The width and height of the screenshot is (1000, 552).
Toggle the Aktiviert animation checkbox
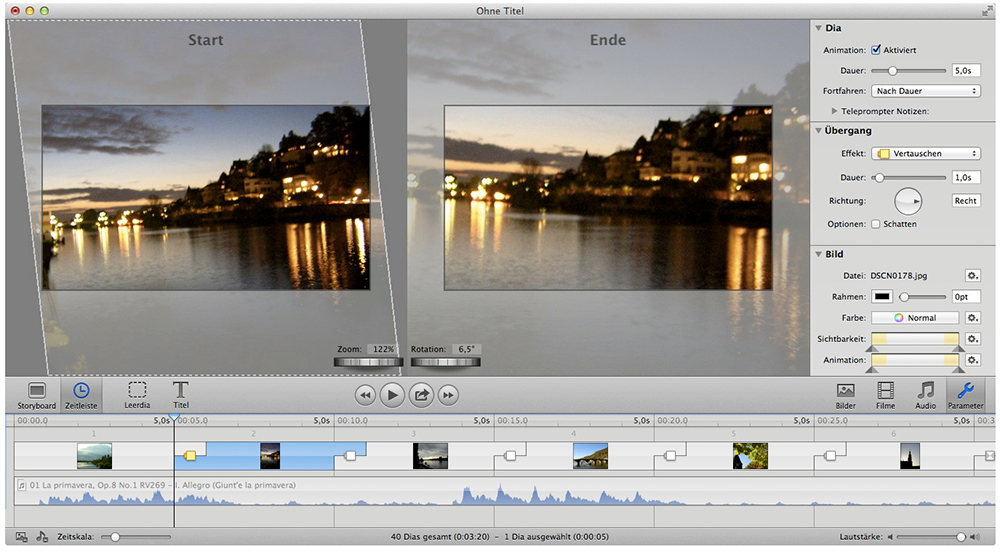pos(876,49)
